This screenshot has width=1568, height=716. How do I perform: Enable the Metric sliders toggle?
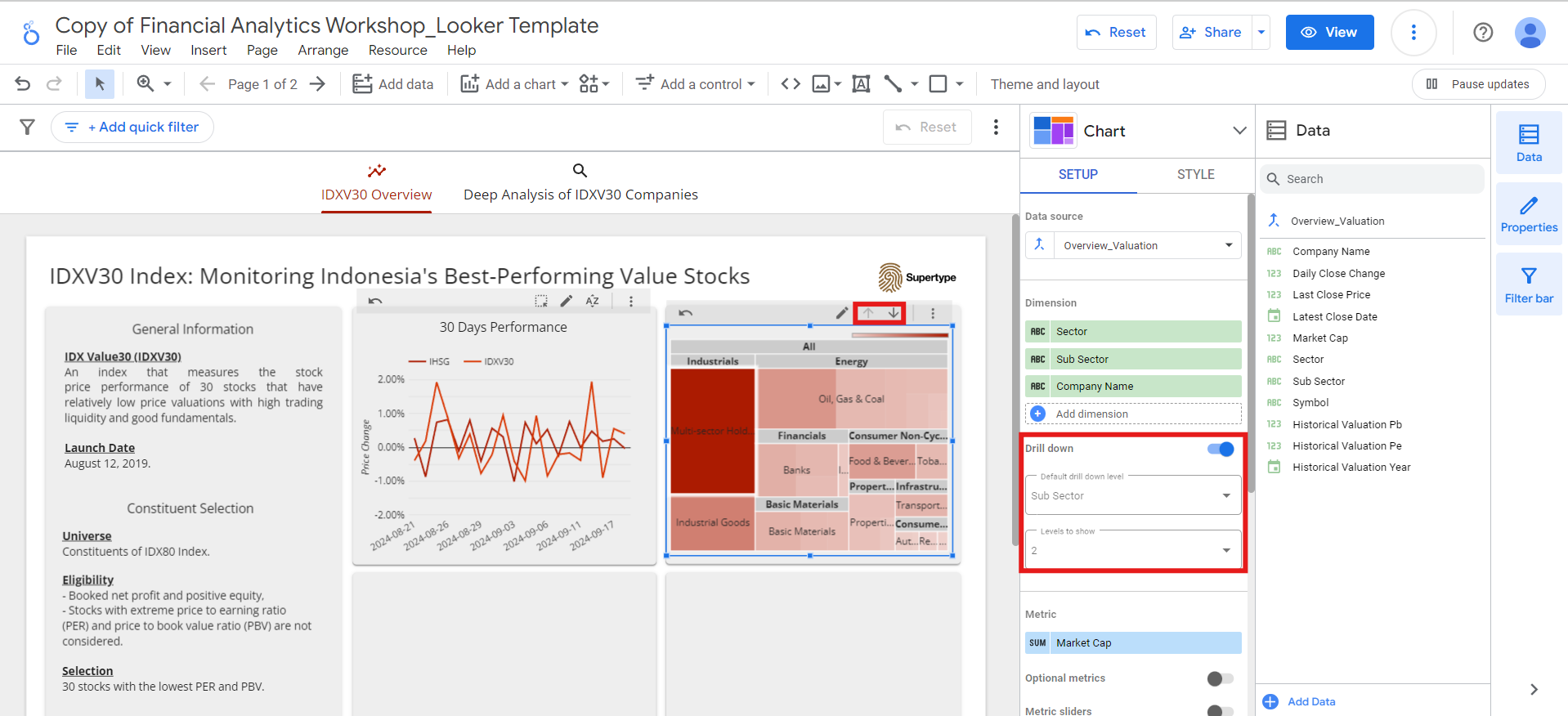coord(1220,711)
